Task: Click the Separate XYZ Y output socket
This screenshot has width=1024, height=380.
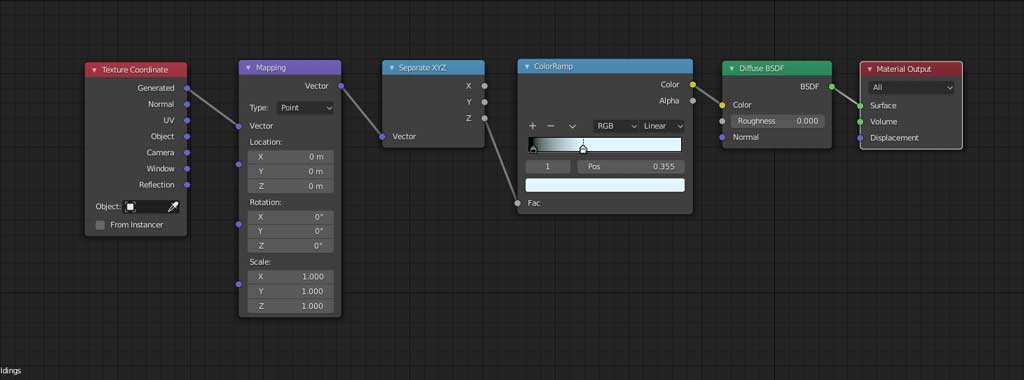Action: point(484,102)
